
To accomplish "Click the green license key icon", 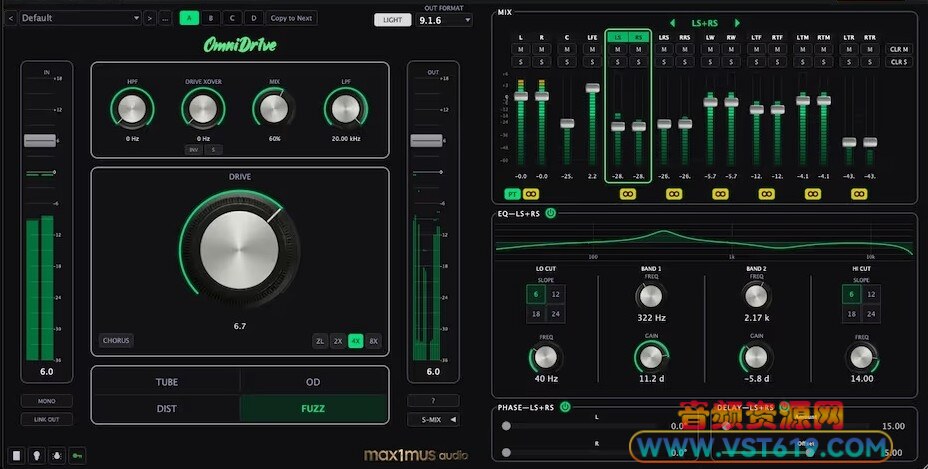I will [77, 455].
